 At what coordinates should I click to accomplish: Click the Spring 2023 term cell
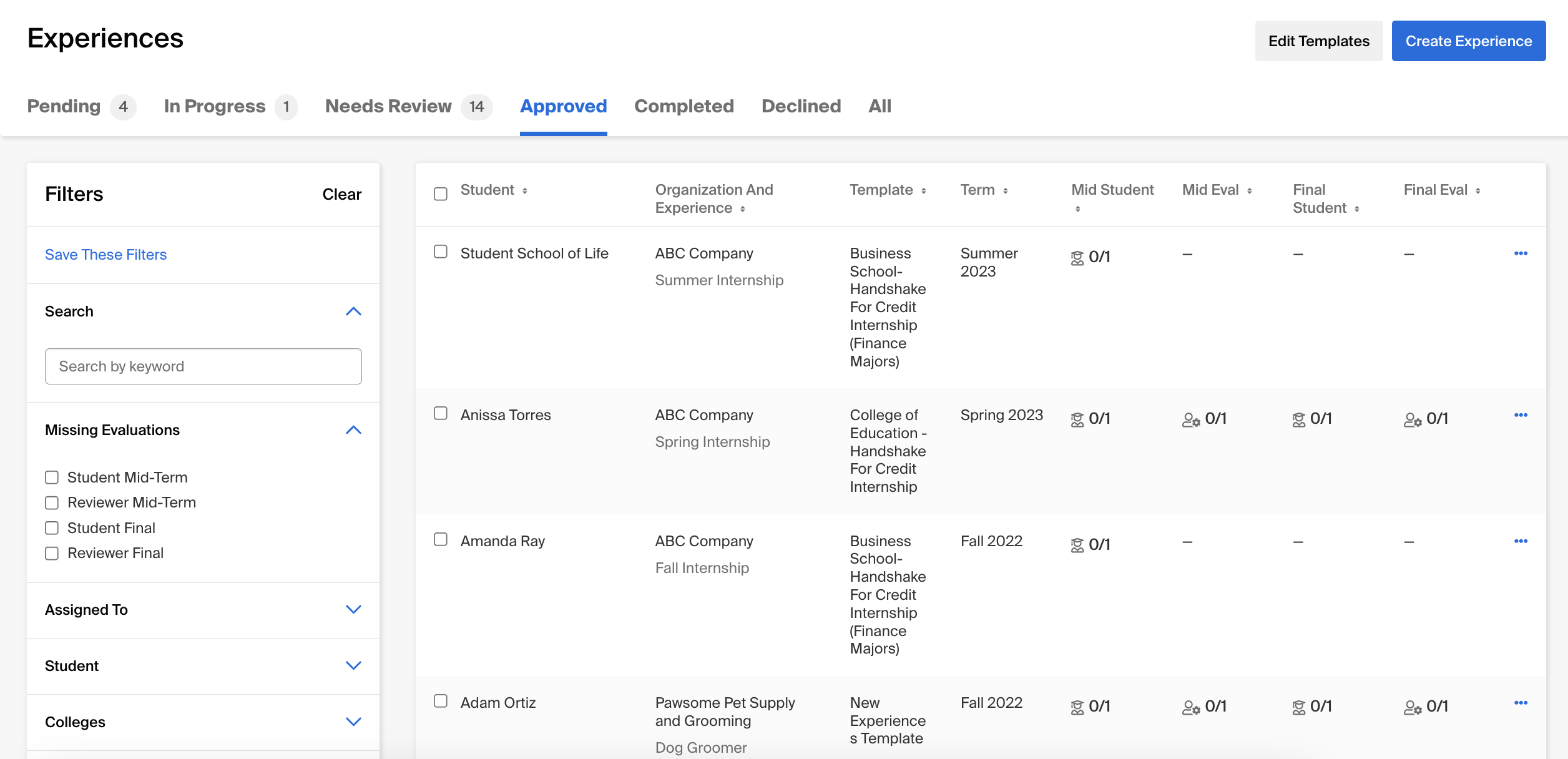tap(1002, 415)
